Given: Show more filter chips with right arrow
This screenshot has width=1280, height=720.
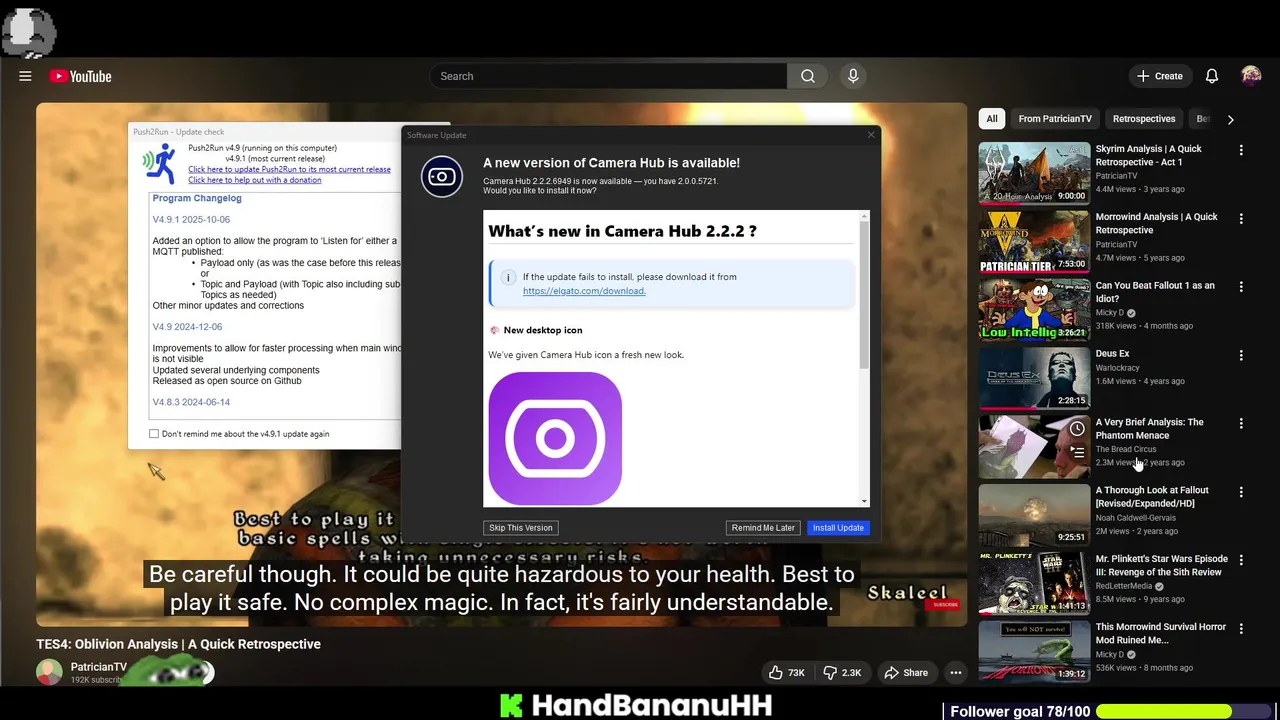Looking at the screenshot, I should [x=1231, y=119].
